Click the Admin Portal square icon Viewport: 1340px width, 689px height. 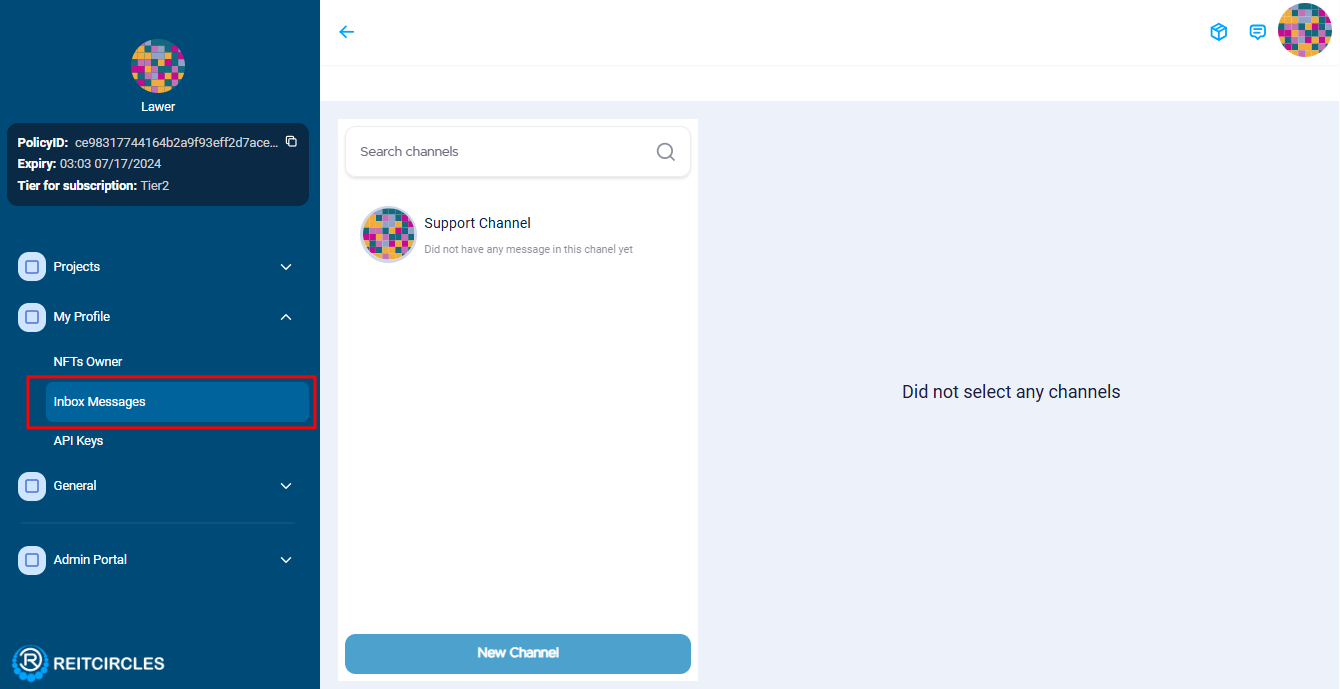tap(32, 560)
